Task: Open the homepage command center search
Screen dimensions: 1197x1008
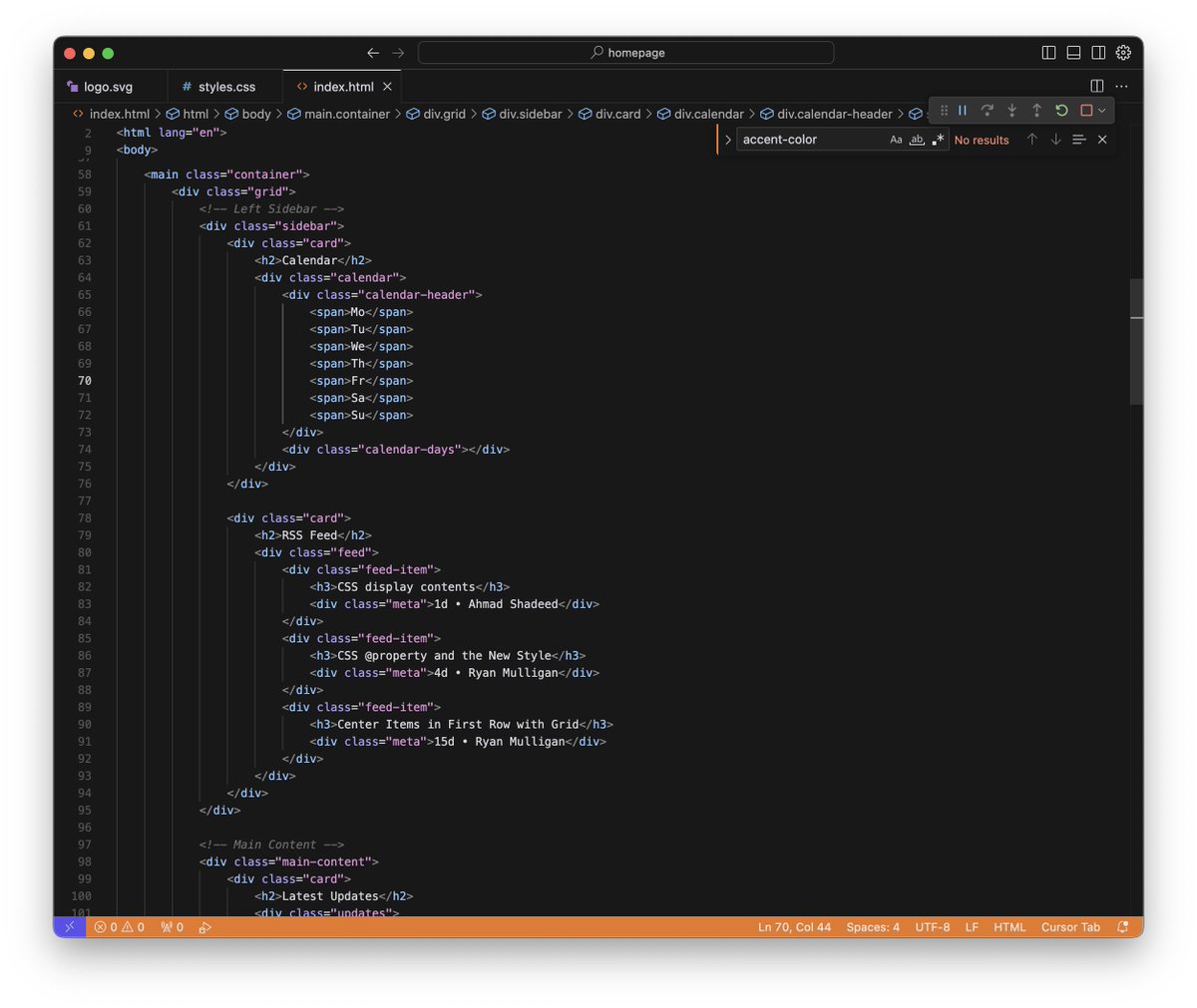Action: 626,53
